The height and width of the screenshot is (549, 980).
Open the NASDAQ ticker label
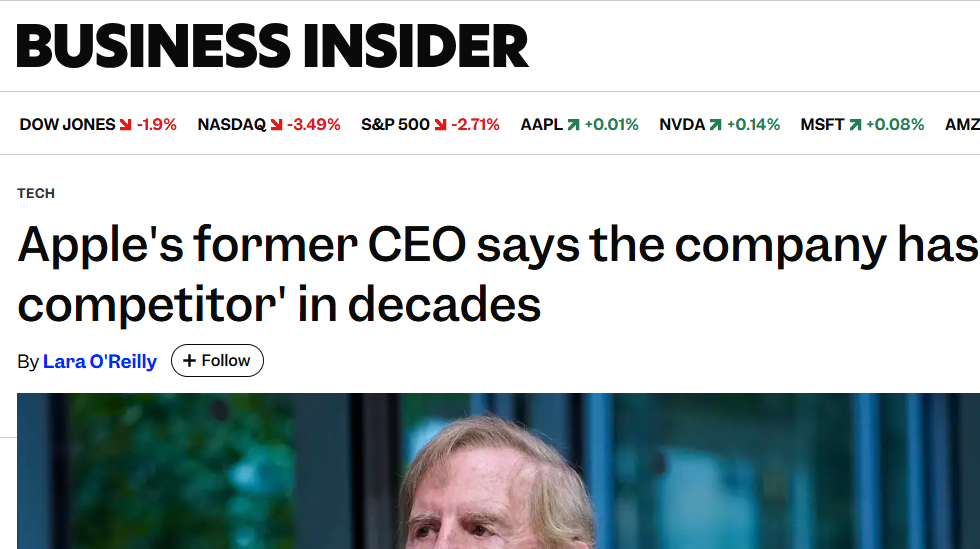click(231, 125)
